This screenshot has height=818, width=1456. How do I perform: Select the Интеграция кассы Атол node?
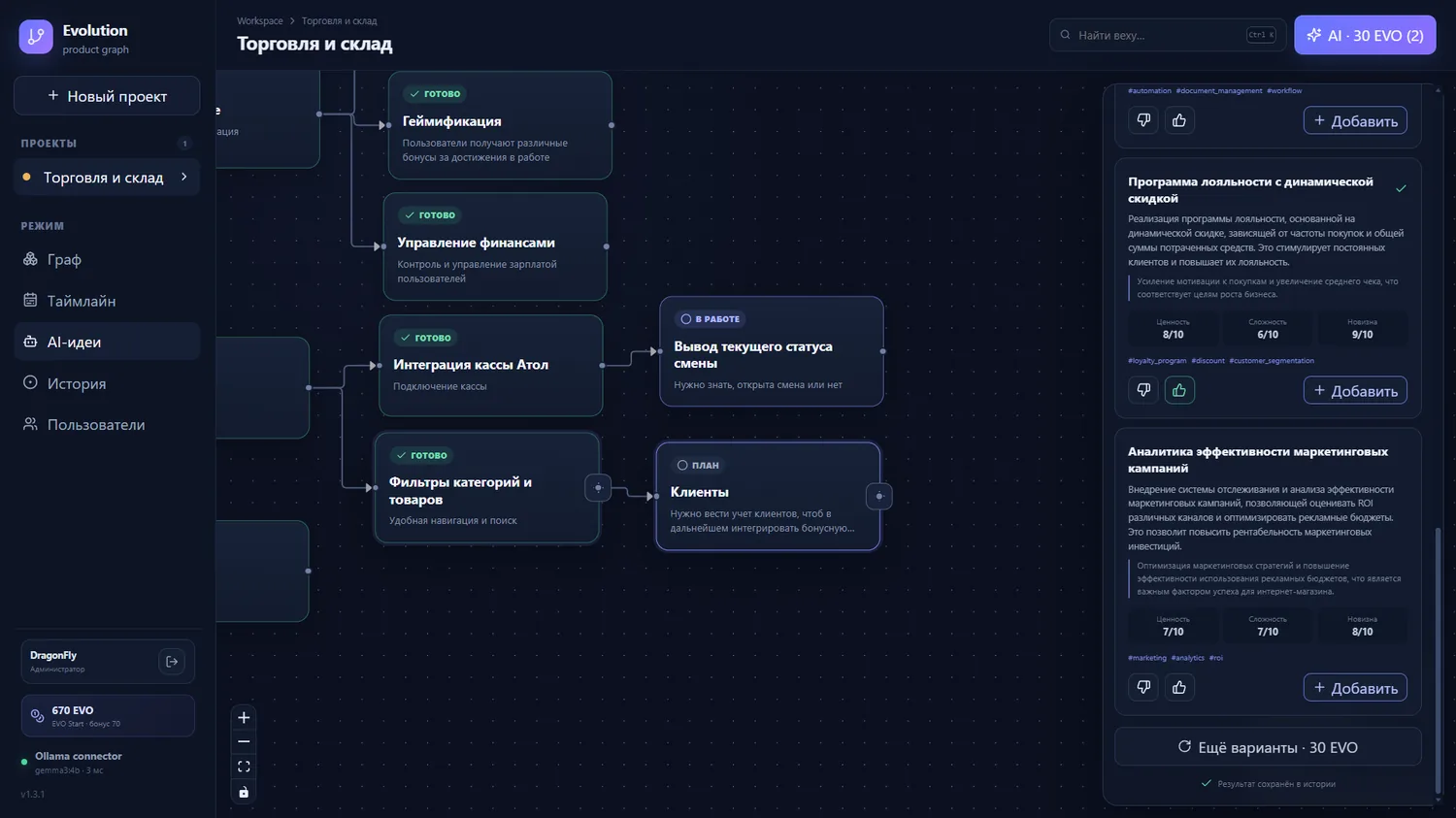point(490,365)
